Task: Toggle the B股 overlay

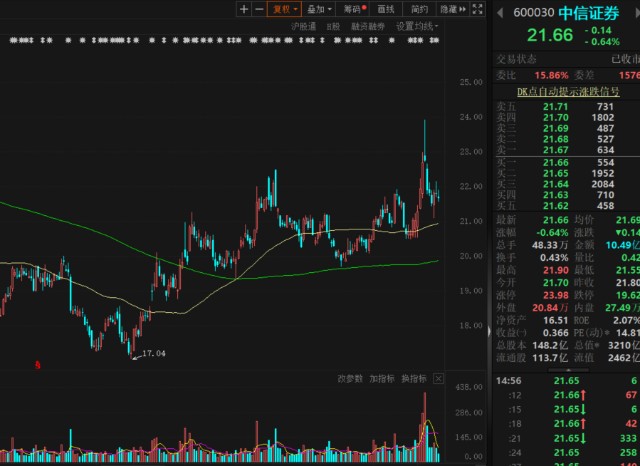Action: (333, 26)
